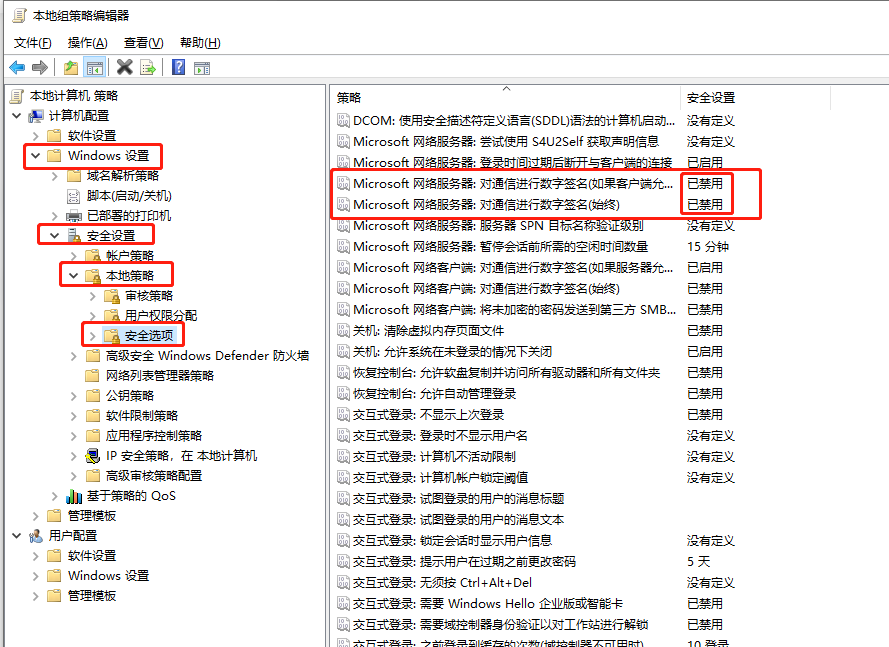Click the Delete (X) toolbar icon
This screenshot has height=647, width=889.
(124, 67)
